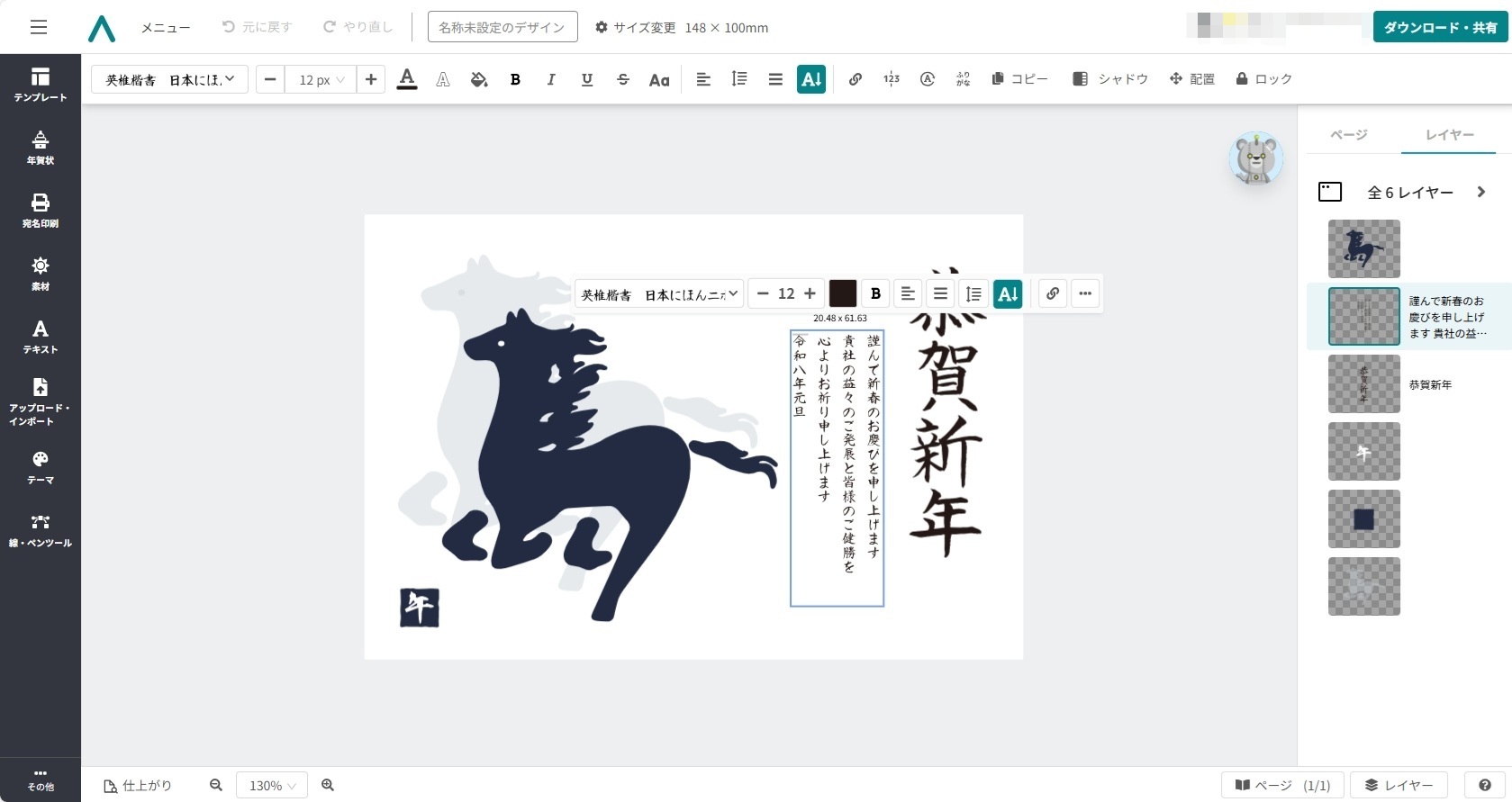Image resolution: width=1512 pixels, height=802 pixels.
Task: Click the ダウンロード・共有 button
Action: pyautogui.click(x=1440, y=27)
